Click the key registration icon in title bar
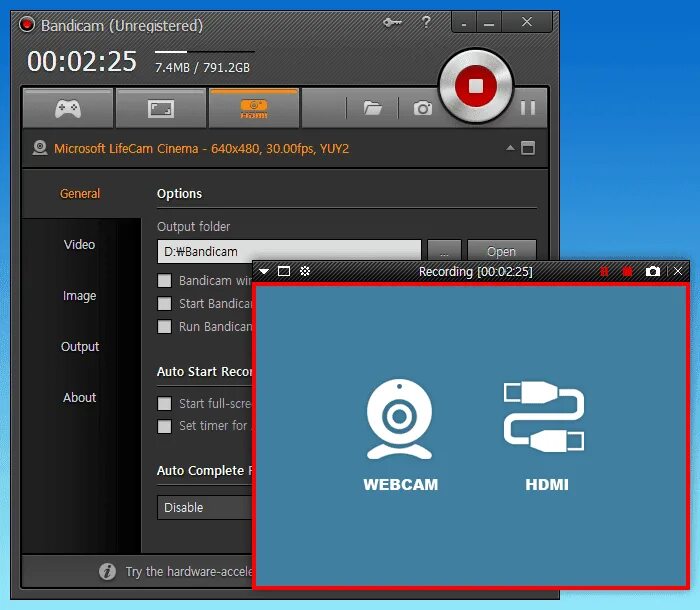The image size is (700, 610). [x=392, y=22]
